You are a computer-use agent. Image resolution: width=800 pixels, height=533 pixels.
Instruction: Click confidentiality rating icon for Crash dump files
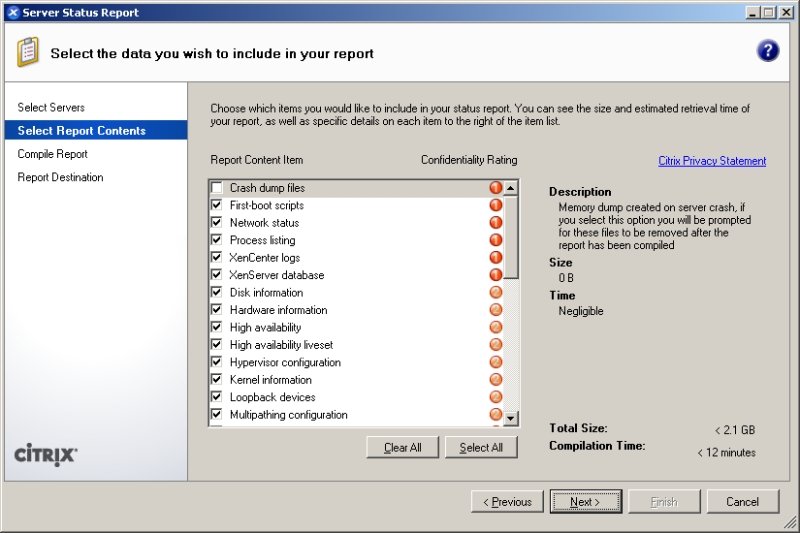coord(495,188)
